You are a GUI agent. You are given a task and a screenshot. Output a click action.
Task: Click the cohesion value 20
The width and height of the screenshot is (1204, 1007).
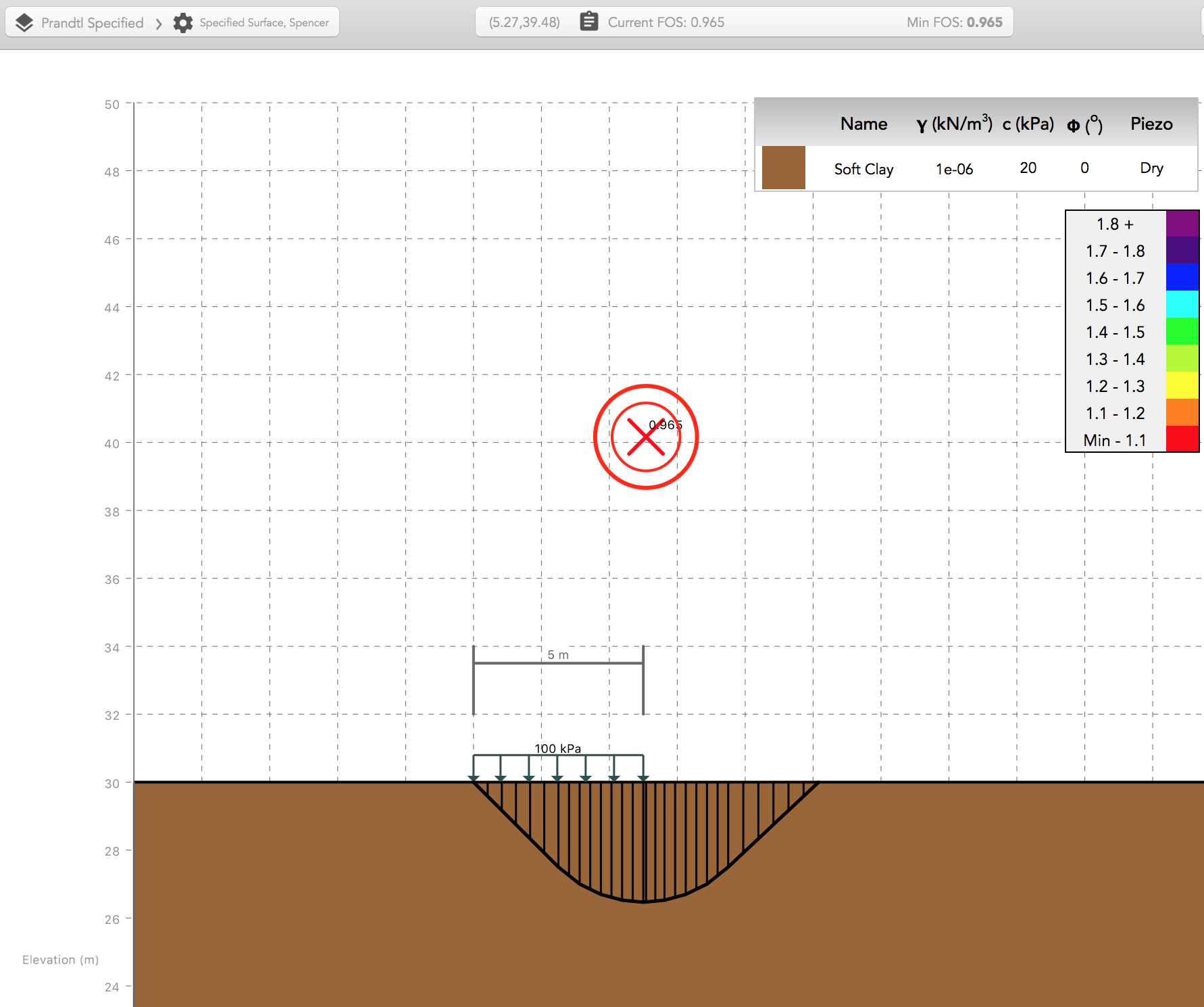(x=1028, y=168)
